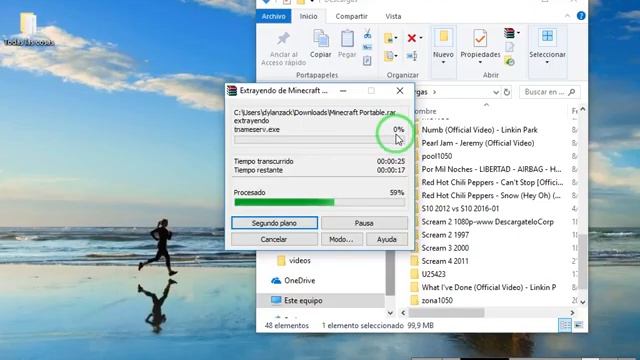The image size is (640, 360).
Task: Click the Modo... button
Action: click(x=341, y=239)
